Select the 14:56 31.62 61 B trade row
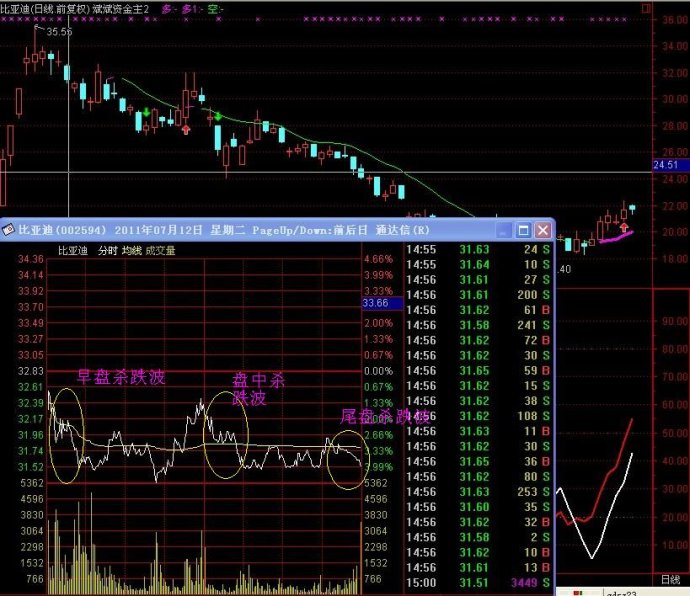Image resolution: width=690 pixels, height=596 pixels. (478, 310)
